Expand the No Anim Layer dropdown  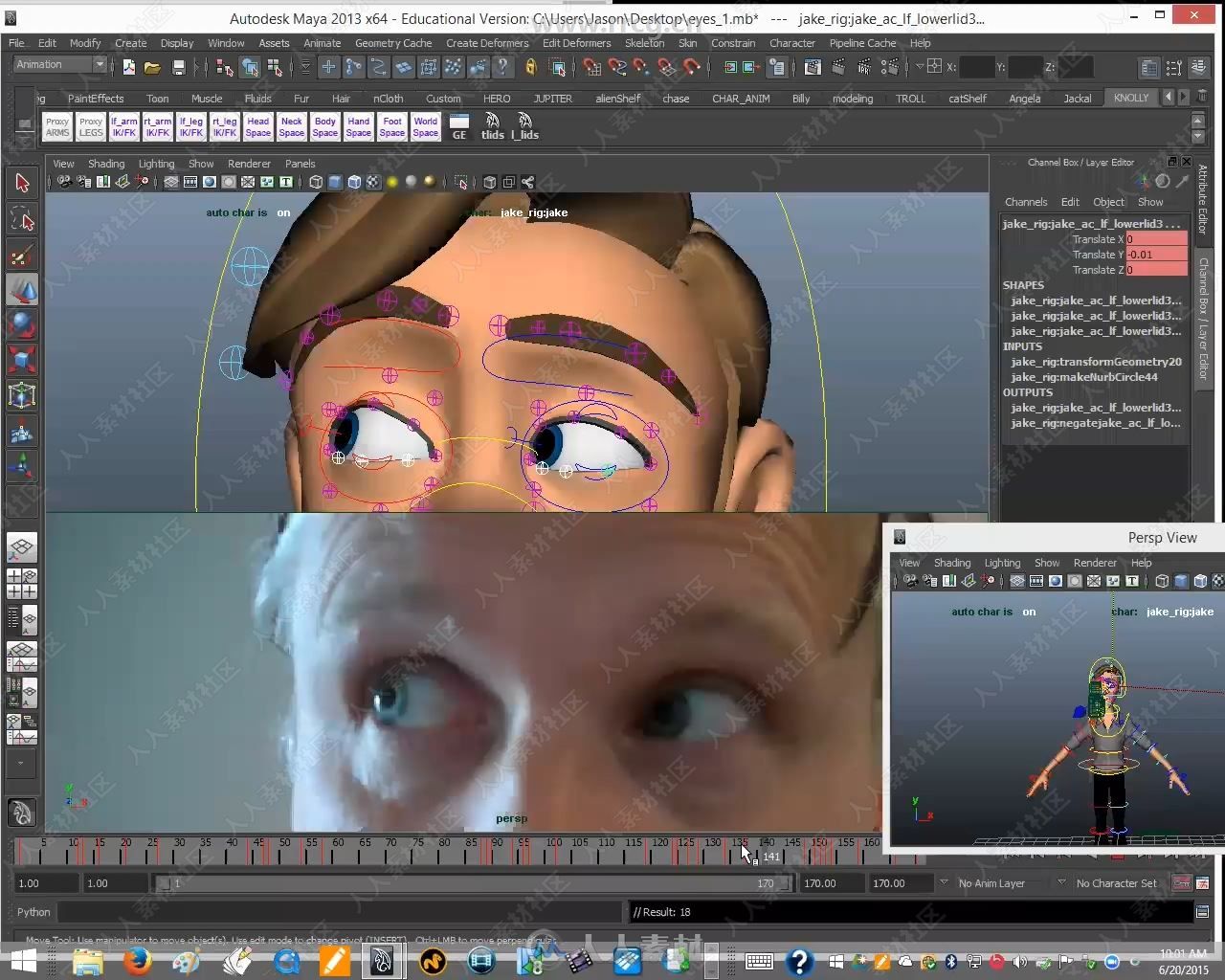point(944,882)
